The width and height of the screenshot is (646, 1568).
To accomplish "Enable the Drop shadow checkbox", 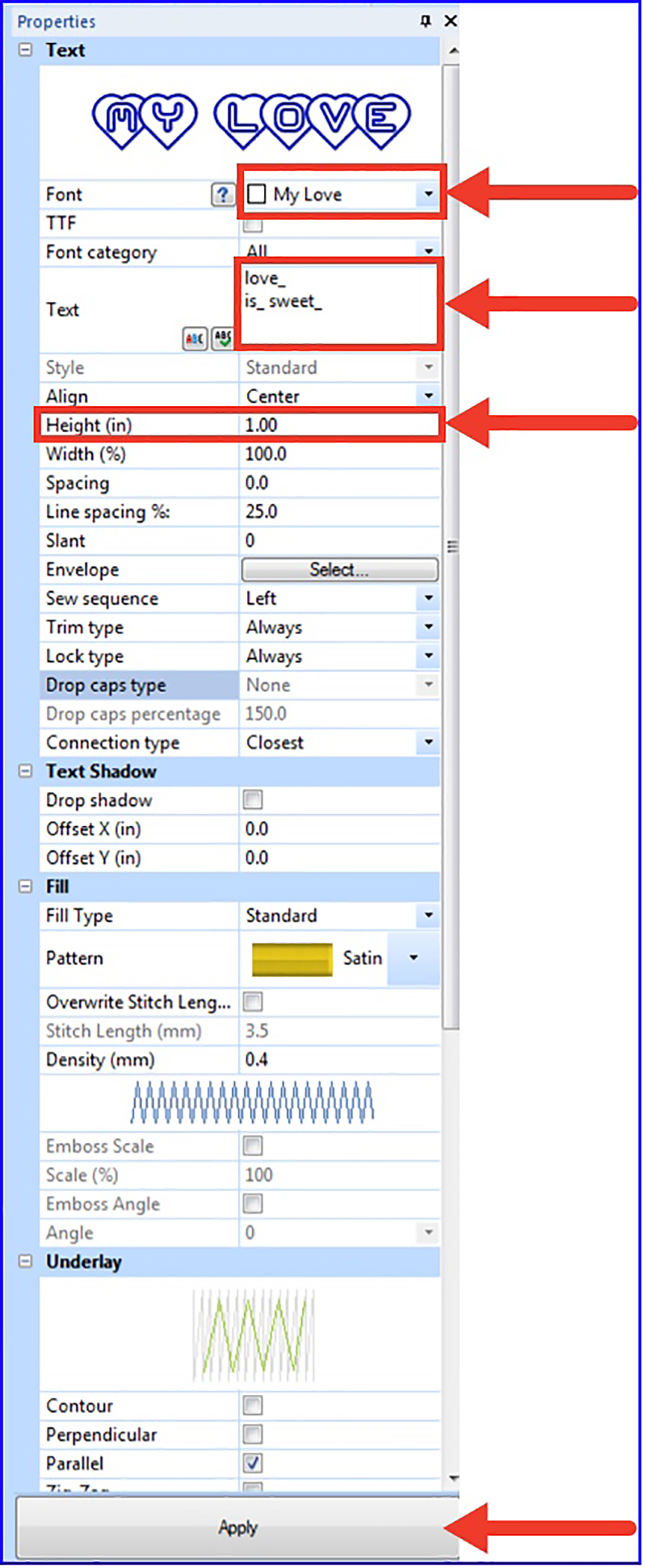I will click(x=254, y=800).
